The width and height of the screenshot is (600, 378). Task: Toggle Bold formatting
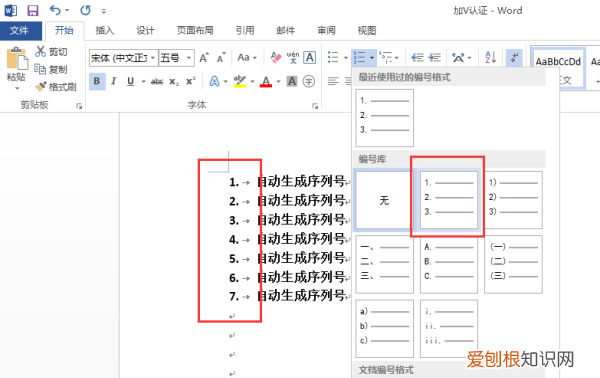coord(97,81)
